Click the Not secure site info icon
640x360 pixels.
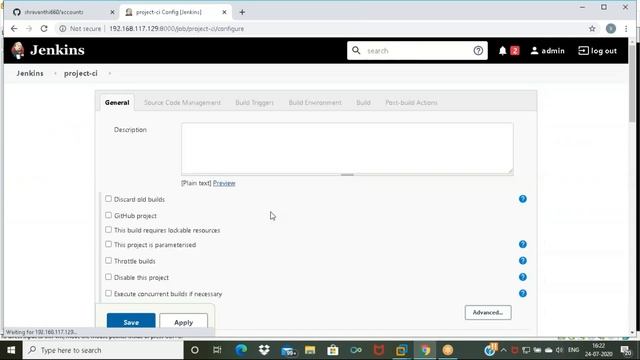click(x=62, y=29)
